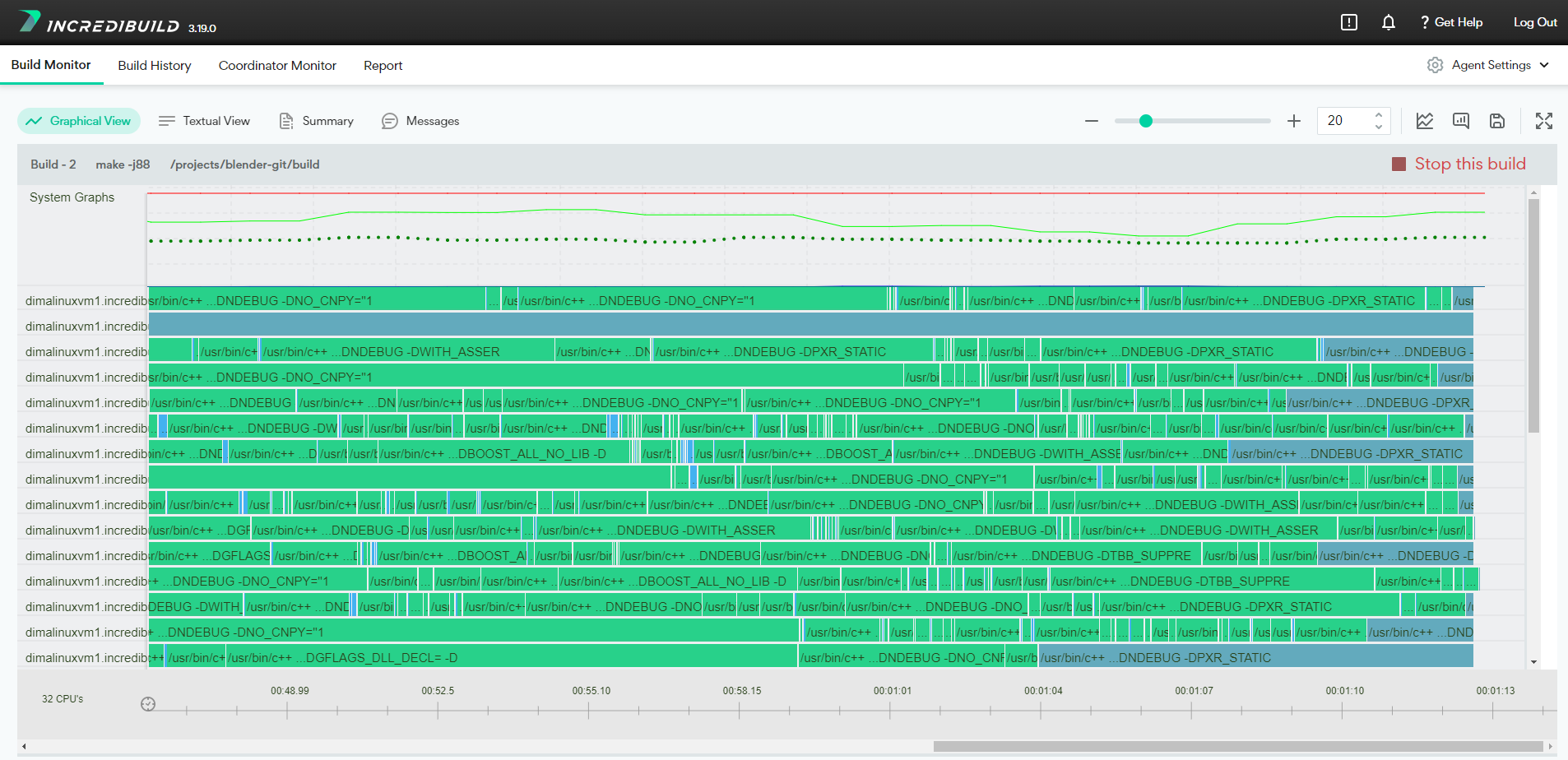Click the zoom slider handle

[1145, 121]
